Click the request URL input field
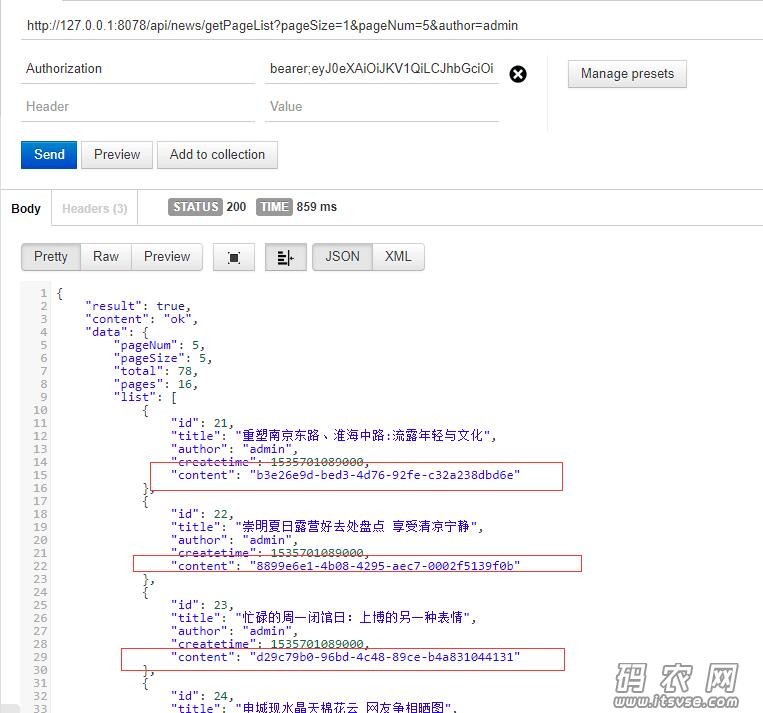Viewport: 763px width, 713px height. click(392, 25)
